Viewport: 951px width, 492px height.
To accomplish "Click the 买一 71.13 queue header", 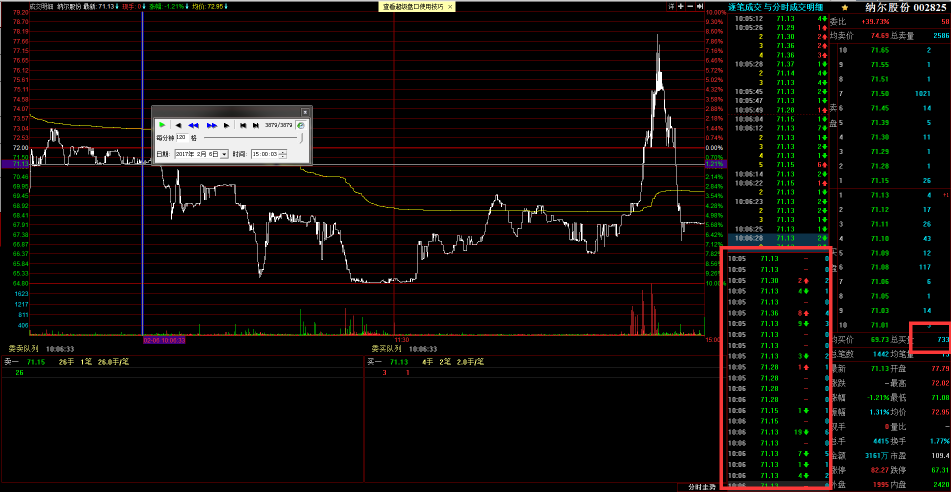I will point(426,362).
